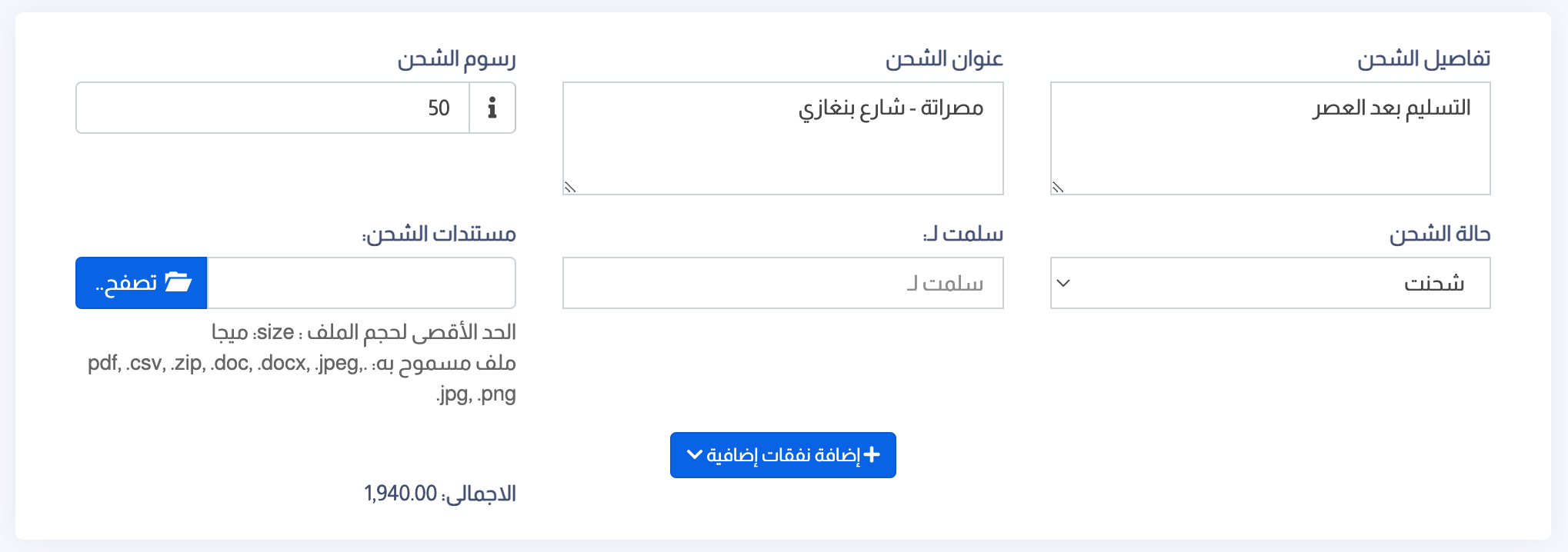Viewport: 1568px width, 552px height.
Task: Click inside the تفاصيل الشحن details textarea
Action: pos(1270,138)
